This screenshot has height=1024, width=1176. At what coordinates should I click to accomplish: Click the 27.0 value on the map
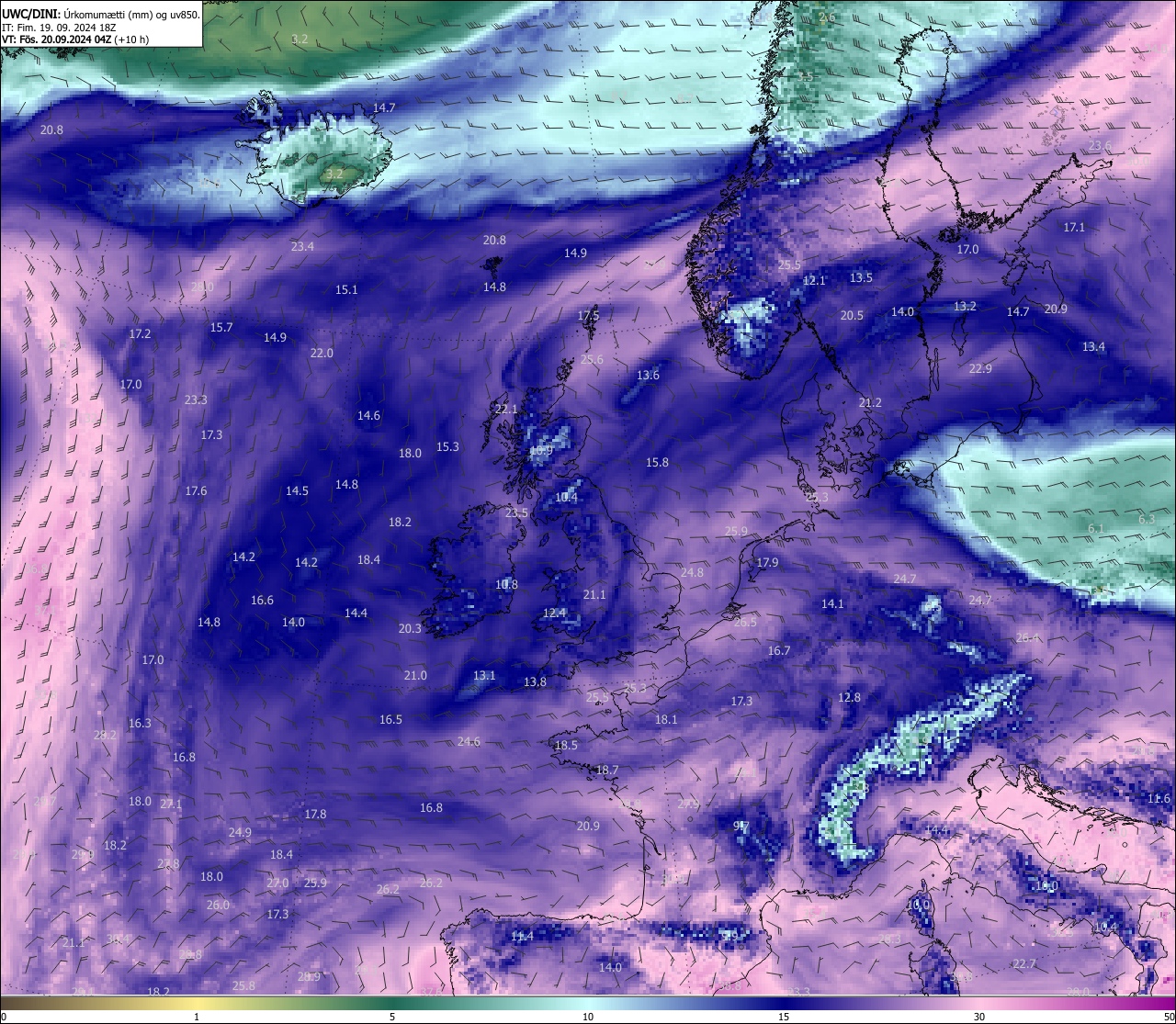tap(277, 883)
